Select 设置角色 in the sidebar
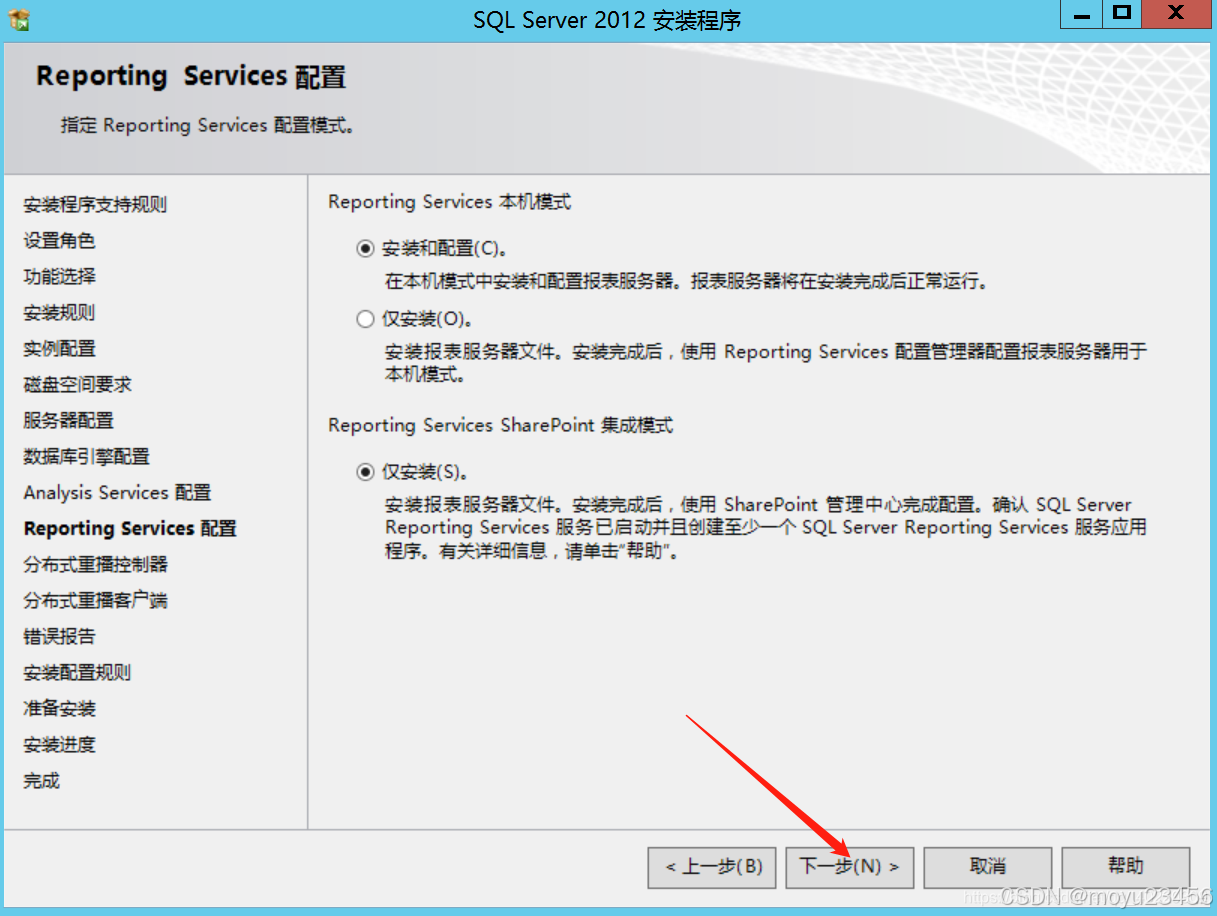The image size is (1217, 916). tap(58, 240)
